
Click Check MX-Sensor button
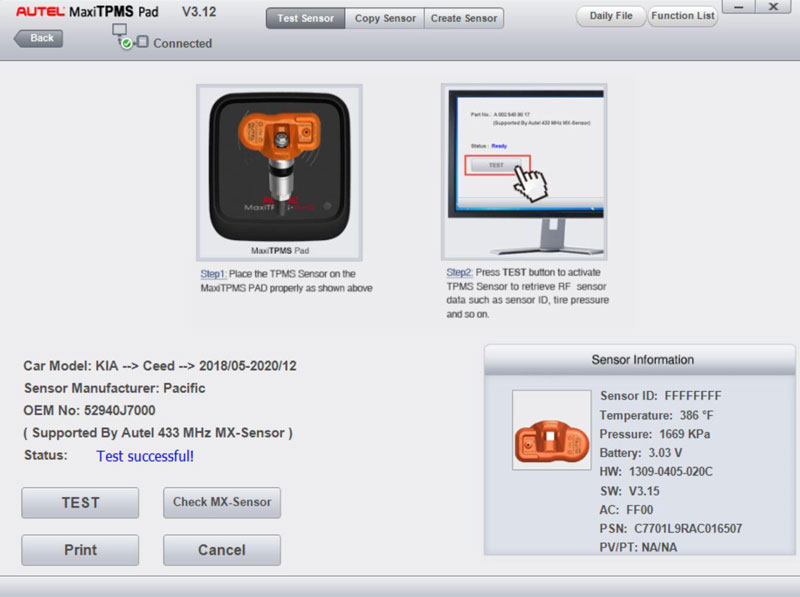pyautogui.click(x=222, y=503)
